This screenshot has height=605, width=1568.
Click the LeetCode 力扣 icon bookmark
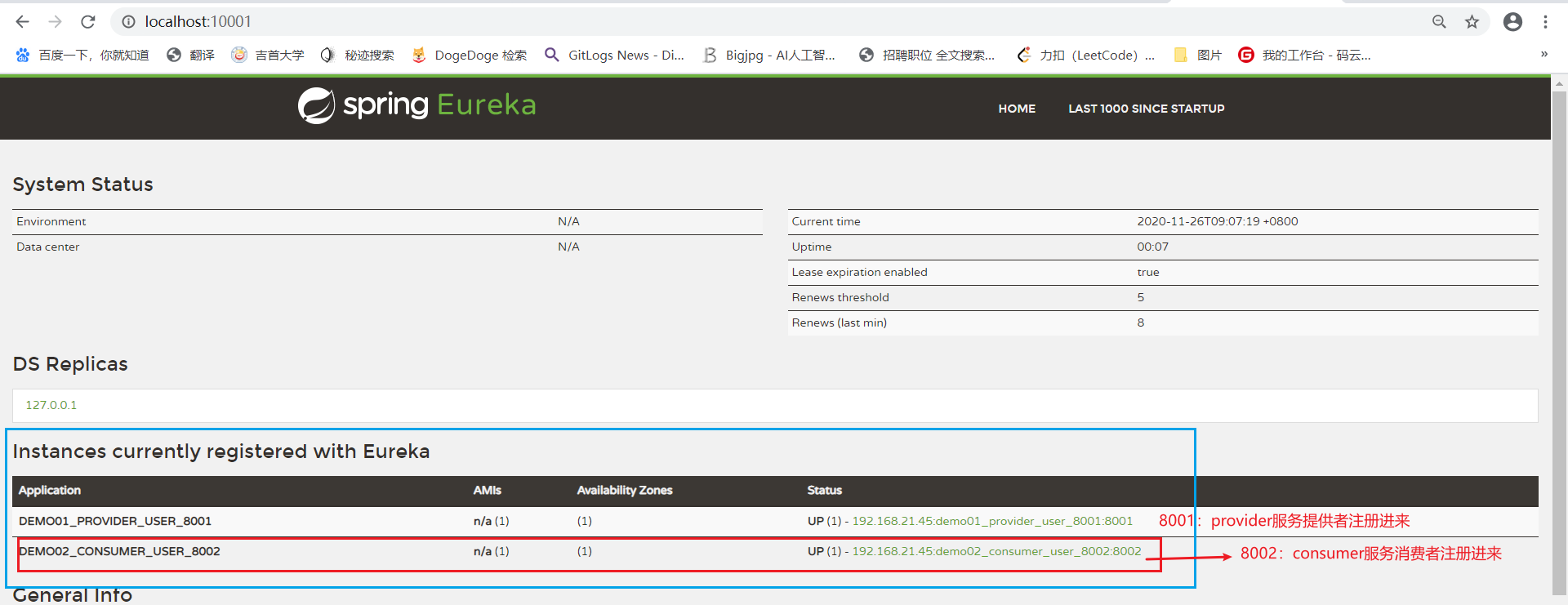[1023, 55]
